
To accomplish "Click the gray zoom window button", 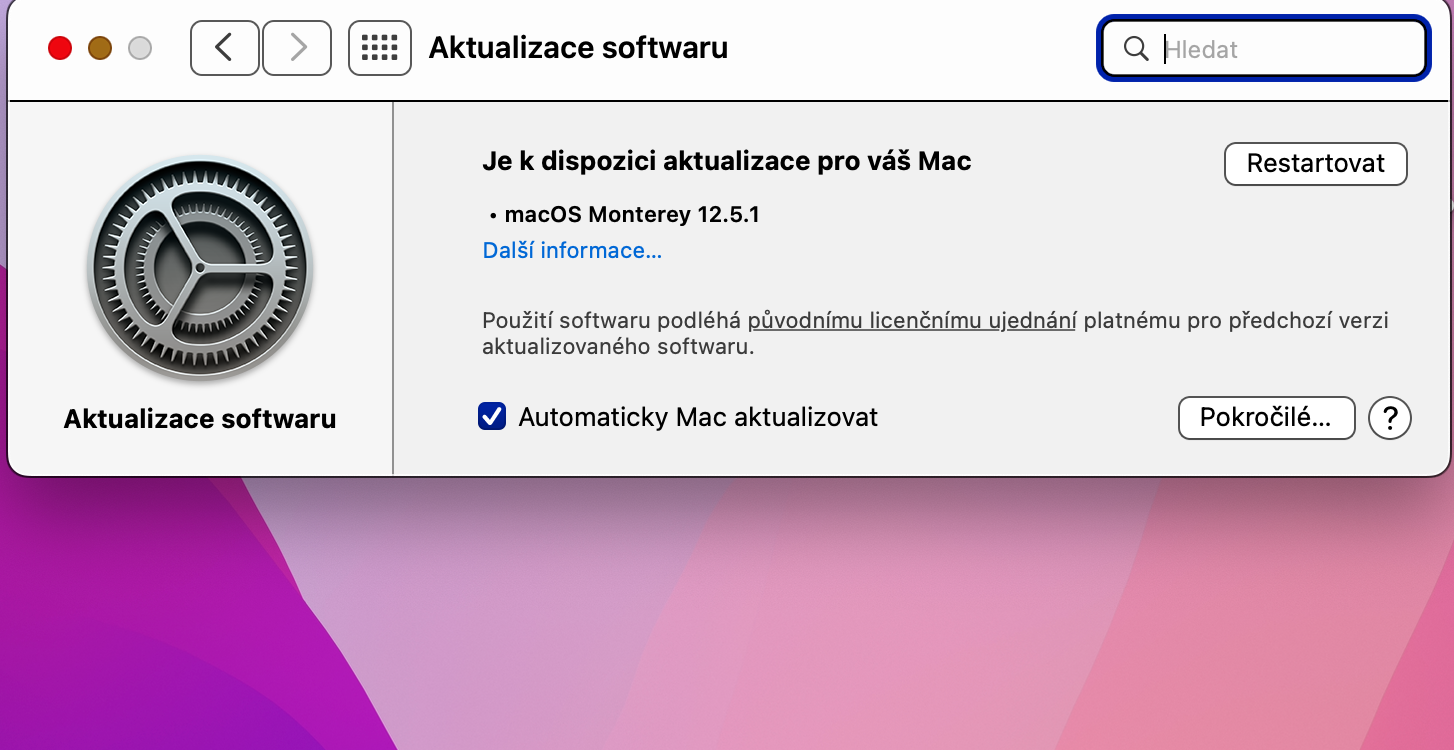I will pyautogui.click(x=140, y=48).
